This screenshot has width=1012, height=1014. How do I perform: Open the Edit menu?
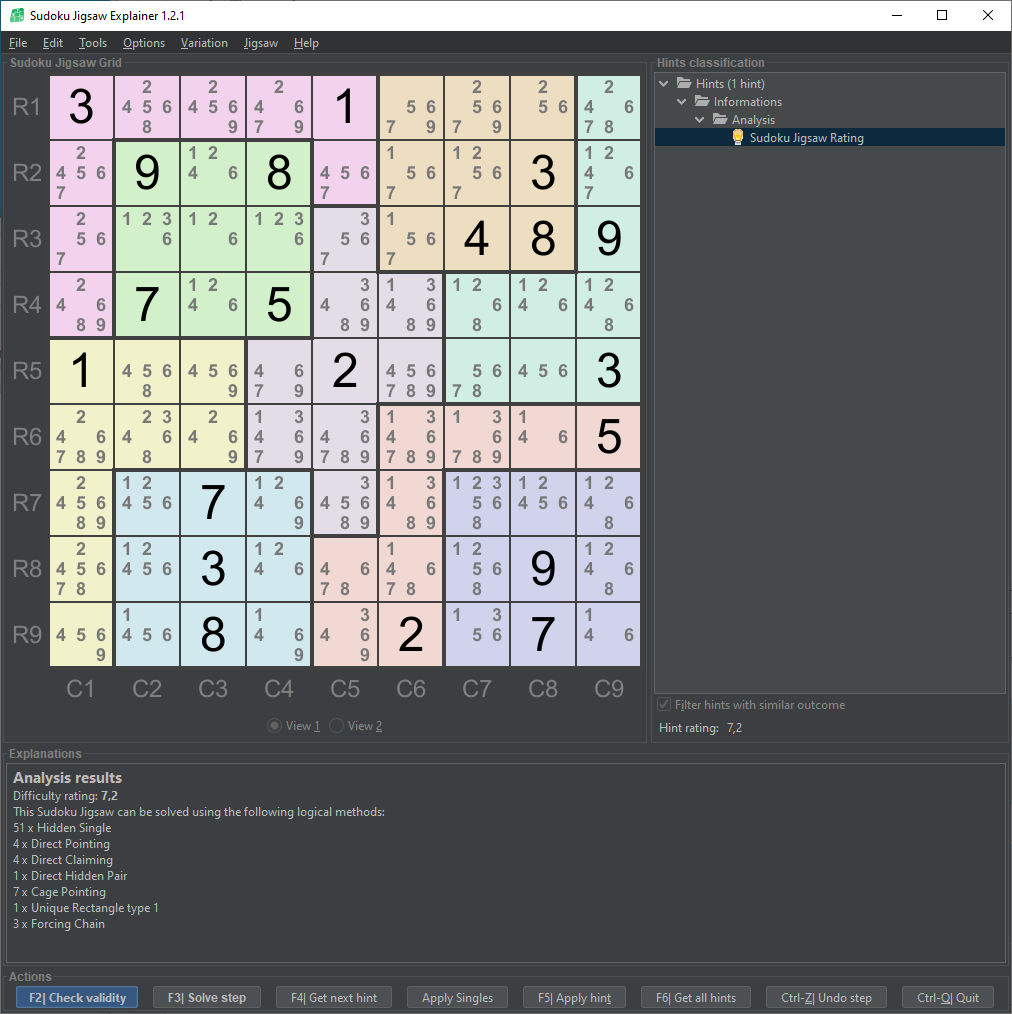click(52, 43)
